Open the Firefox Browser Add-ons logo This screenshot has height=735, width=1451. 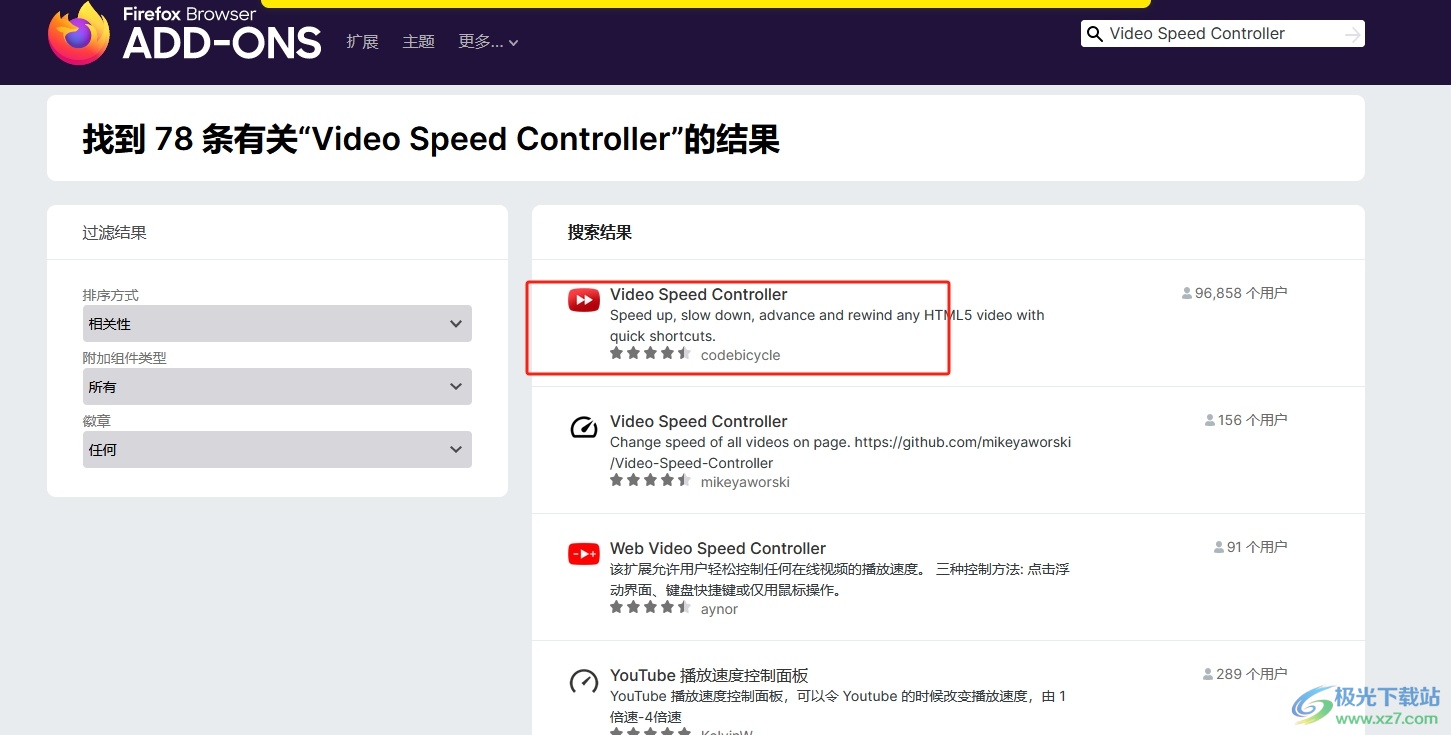(185, 33)
